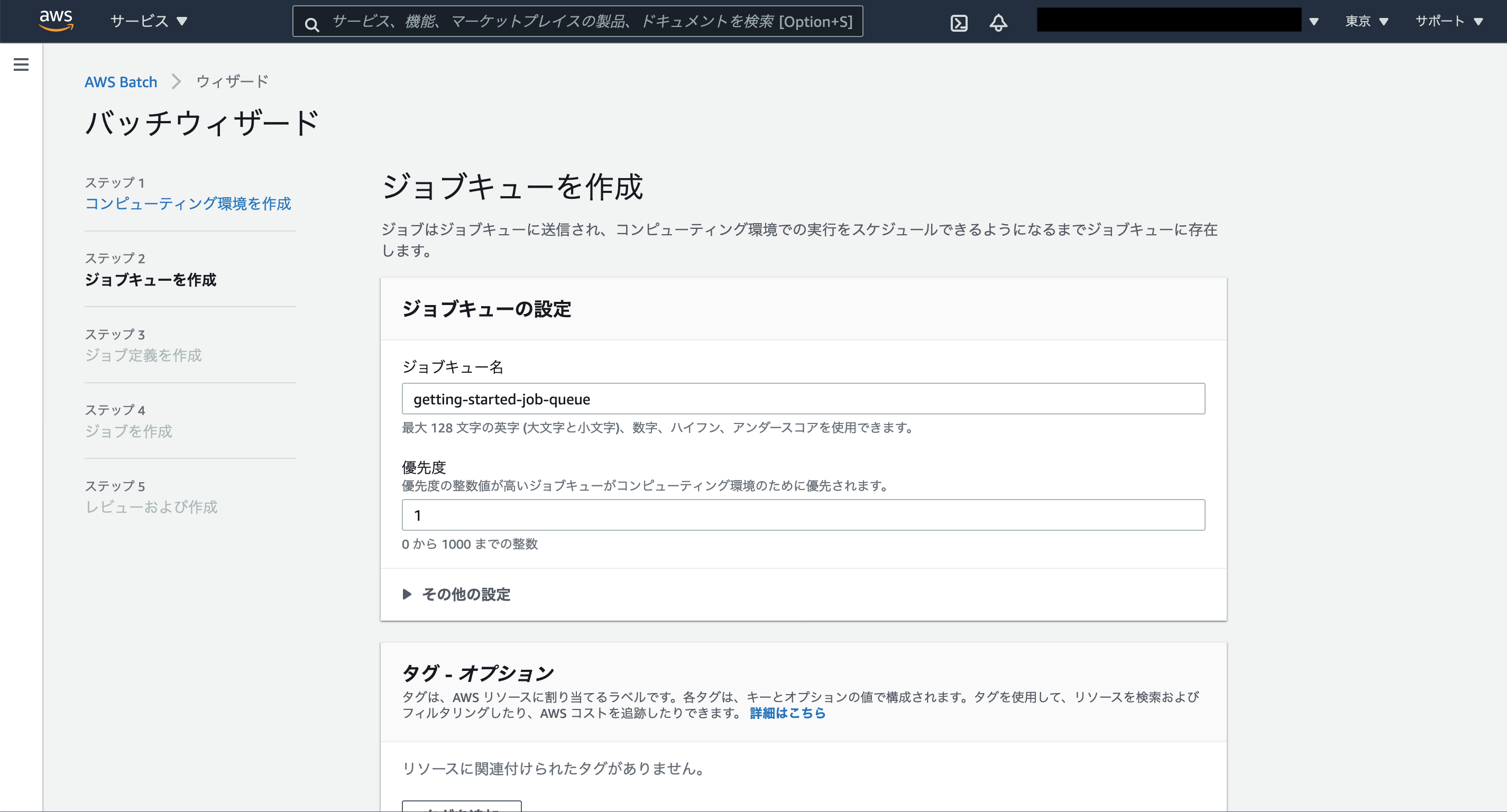Open the サービス dropdown menu
This screenshot has width=1507, height=812.
tap(149, 22)
